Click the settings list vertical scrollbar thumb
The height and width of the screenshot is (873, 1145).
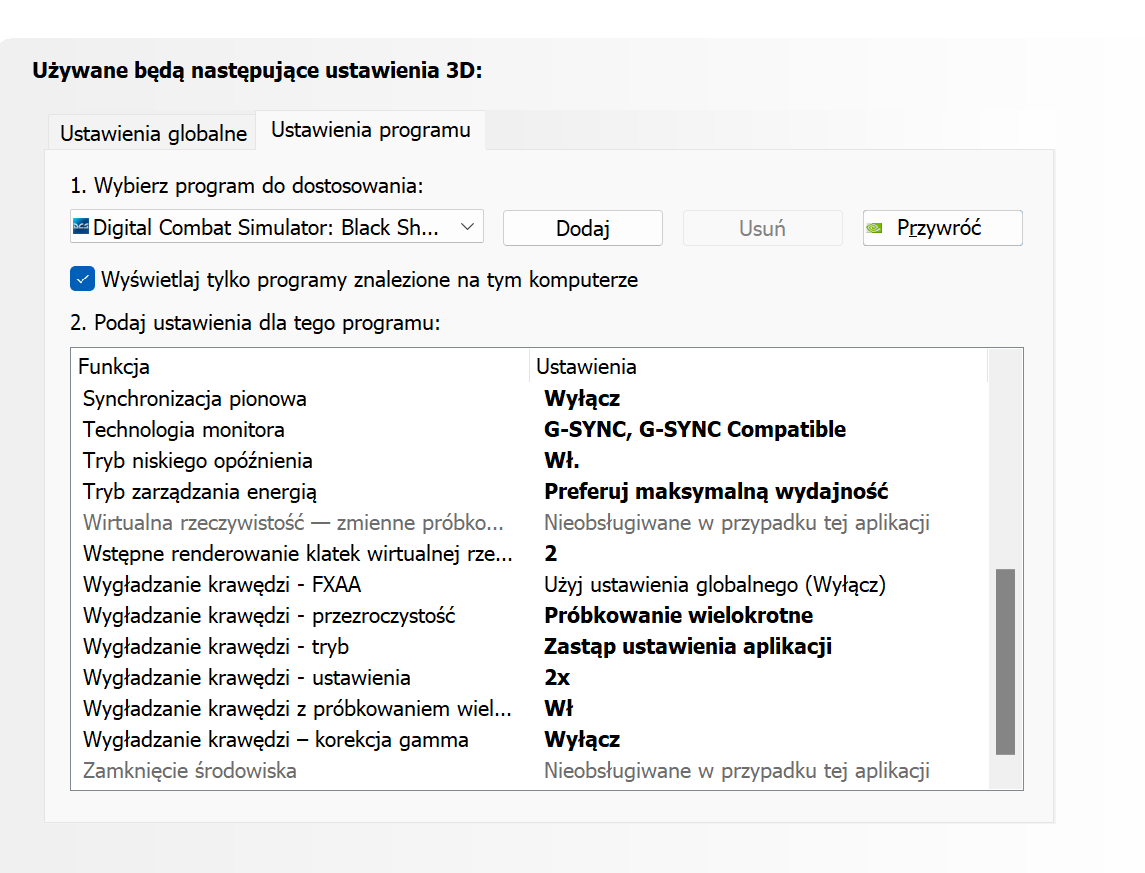pos(1006,661)
